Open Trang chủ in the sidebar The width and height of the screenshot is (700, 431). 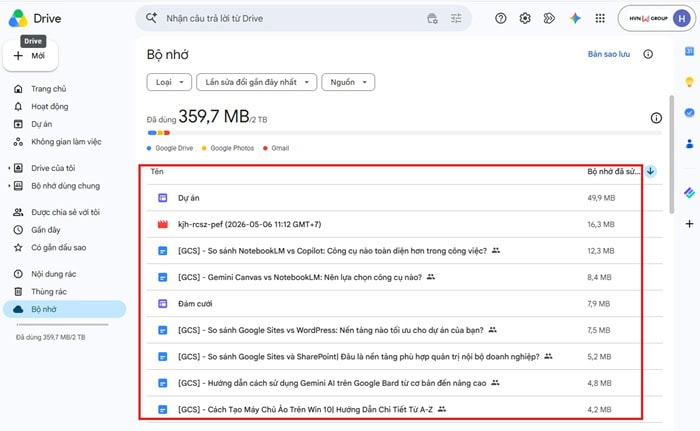[x=49, y=89]
